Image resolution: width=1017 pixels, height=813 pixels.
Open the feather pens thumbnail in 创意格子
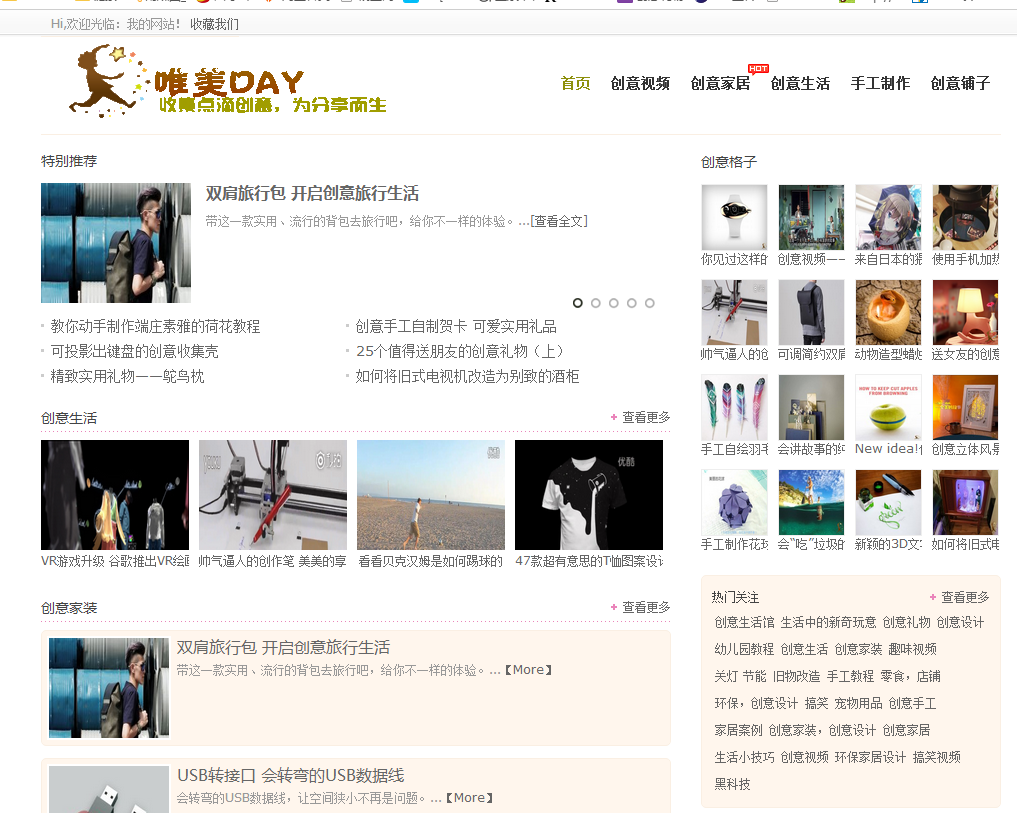point(734,407)
